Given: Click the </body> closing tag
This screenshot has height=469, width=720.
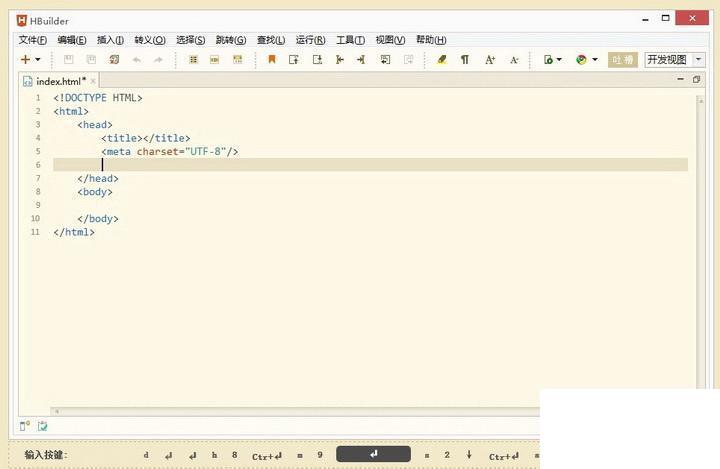Looking at the screenshot, I should [98, 219].
